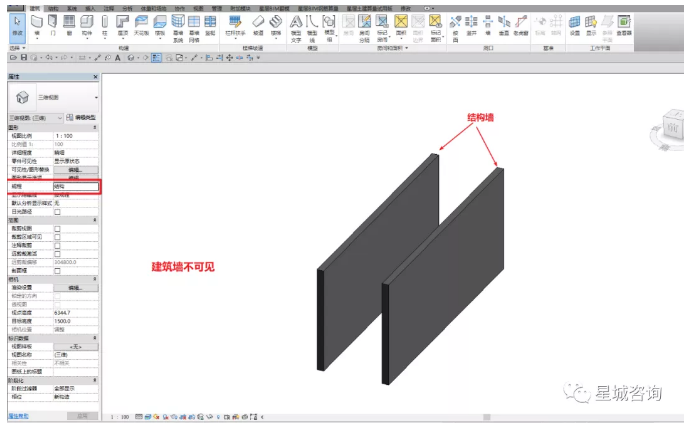The height and width of the screenshot is (427, 692).
Task: Pick the Window tool in ribbon
Action: pyautogui.click(x=69, y=25)
